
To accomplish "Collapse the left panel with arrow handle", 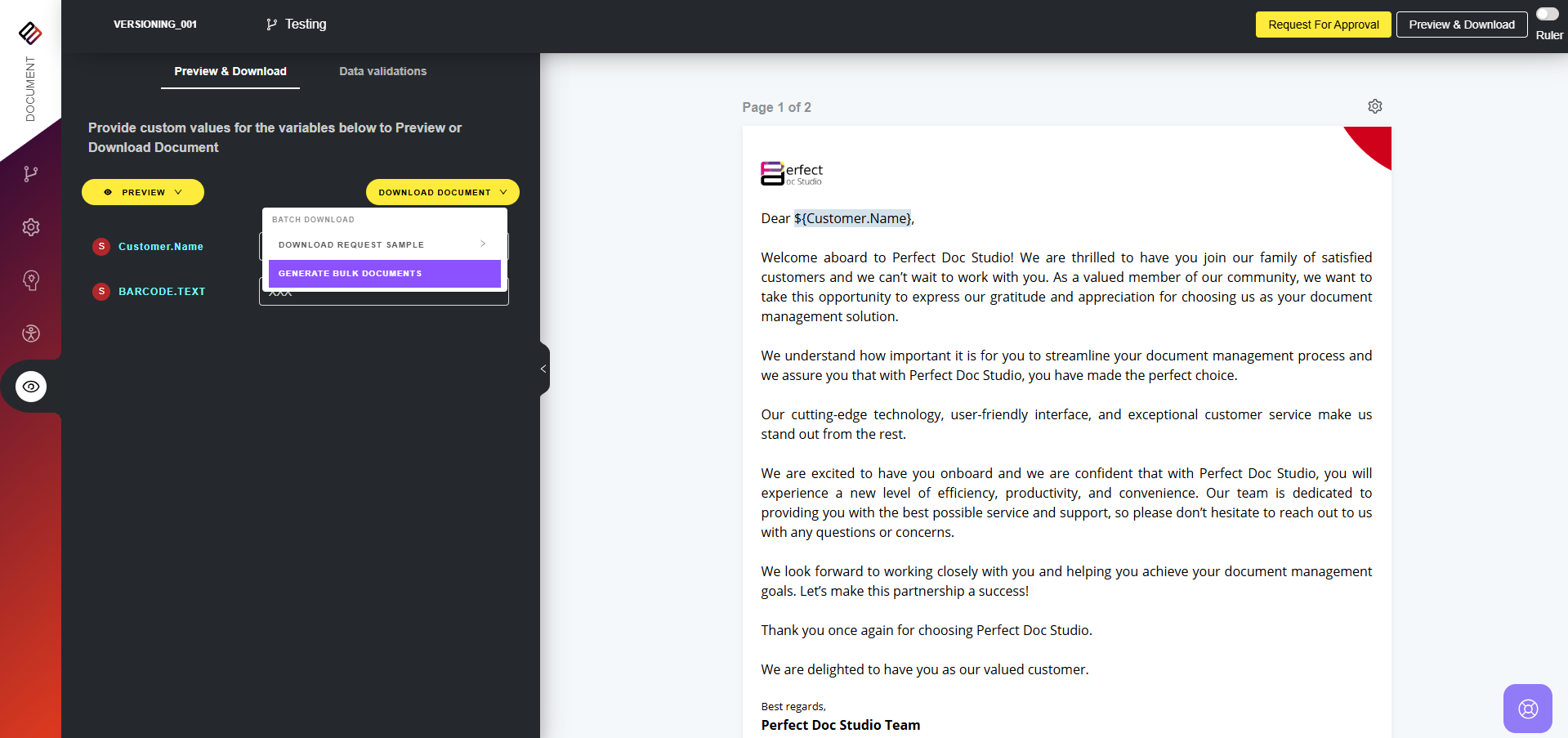I will pos(543,369).
